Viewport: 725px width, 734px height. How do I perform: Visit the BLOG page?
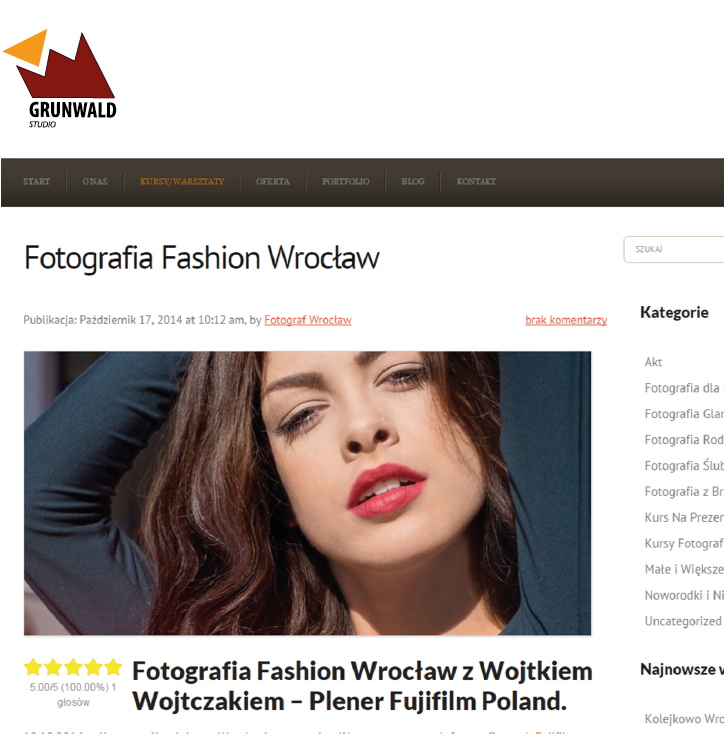413,182
